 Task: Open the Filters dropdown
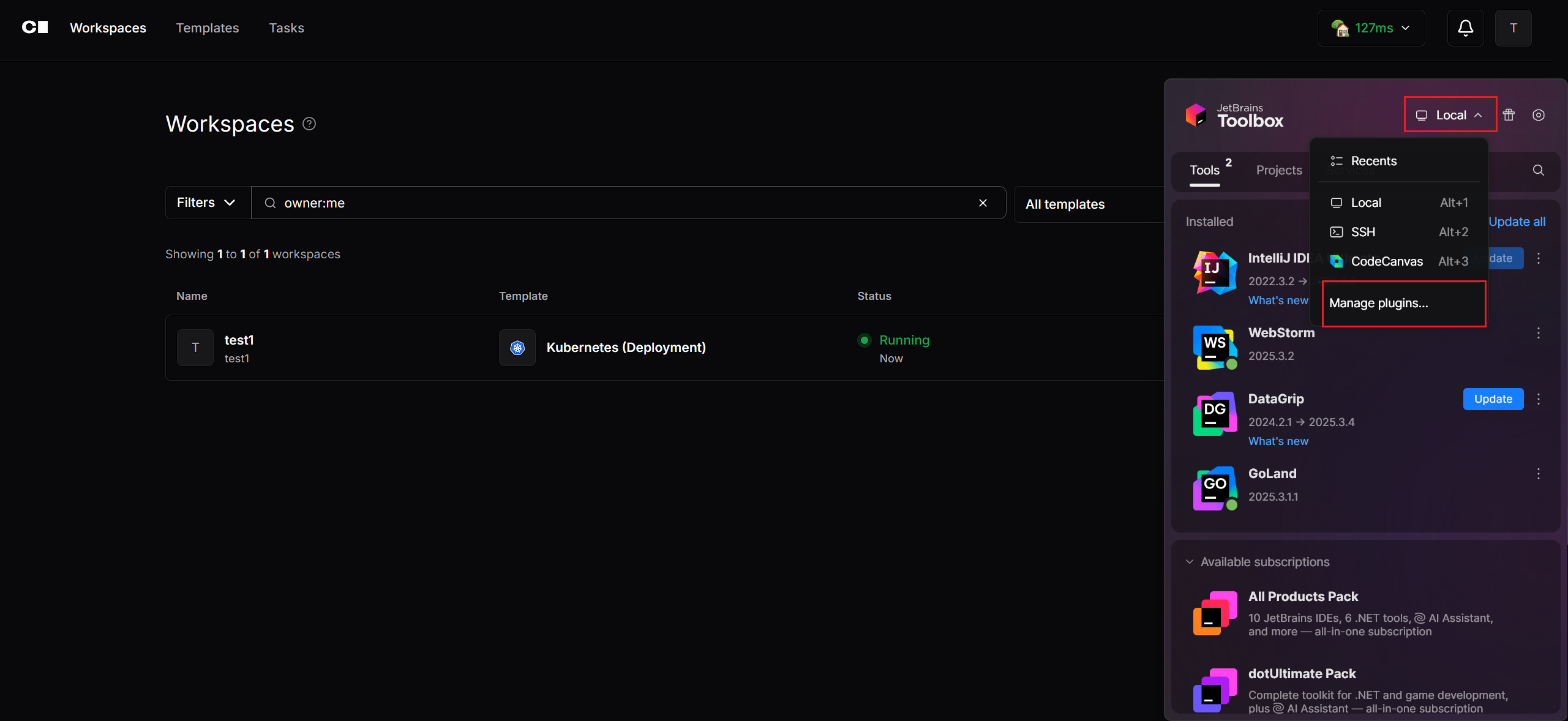(x=207, y=203)
